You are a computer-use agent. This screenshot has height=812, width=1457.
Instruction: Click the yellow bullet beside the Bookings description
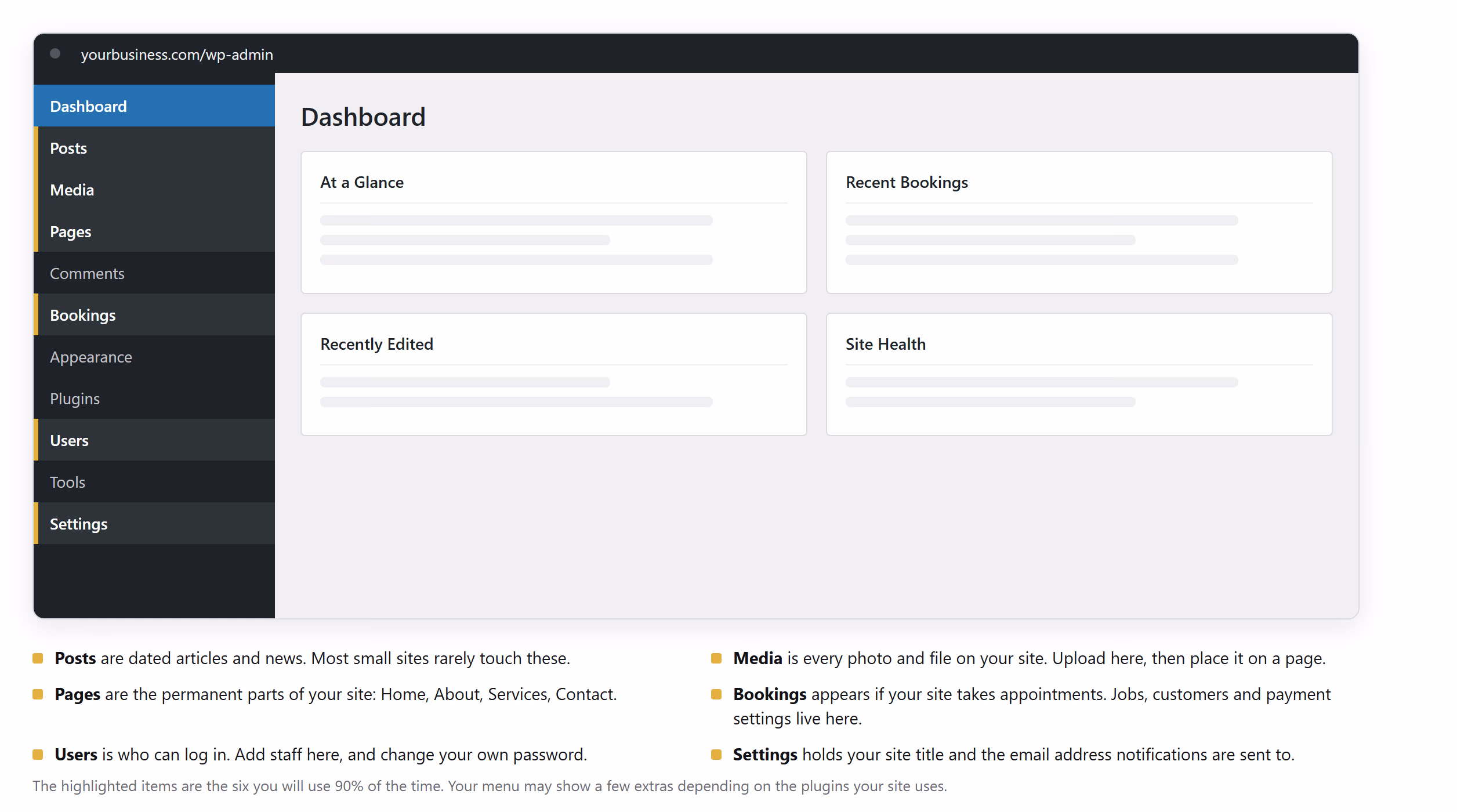pos(716,694)
